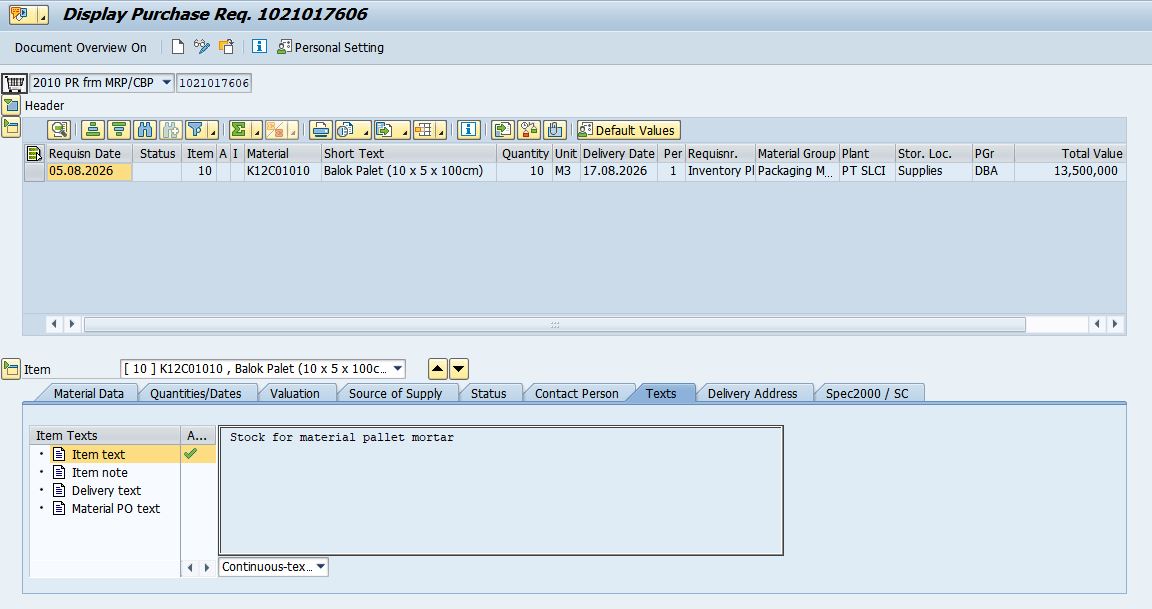The width and height of the screenshot is (1152, 609).
Task: Click the Create new document icon
Action: 178,47
